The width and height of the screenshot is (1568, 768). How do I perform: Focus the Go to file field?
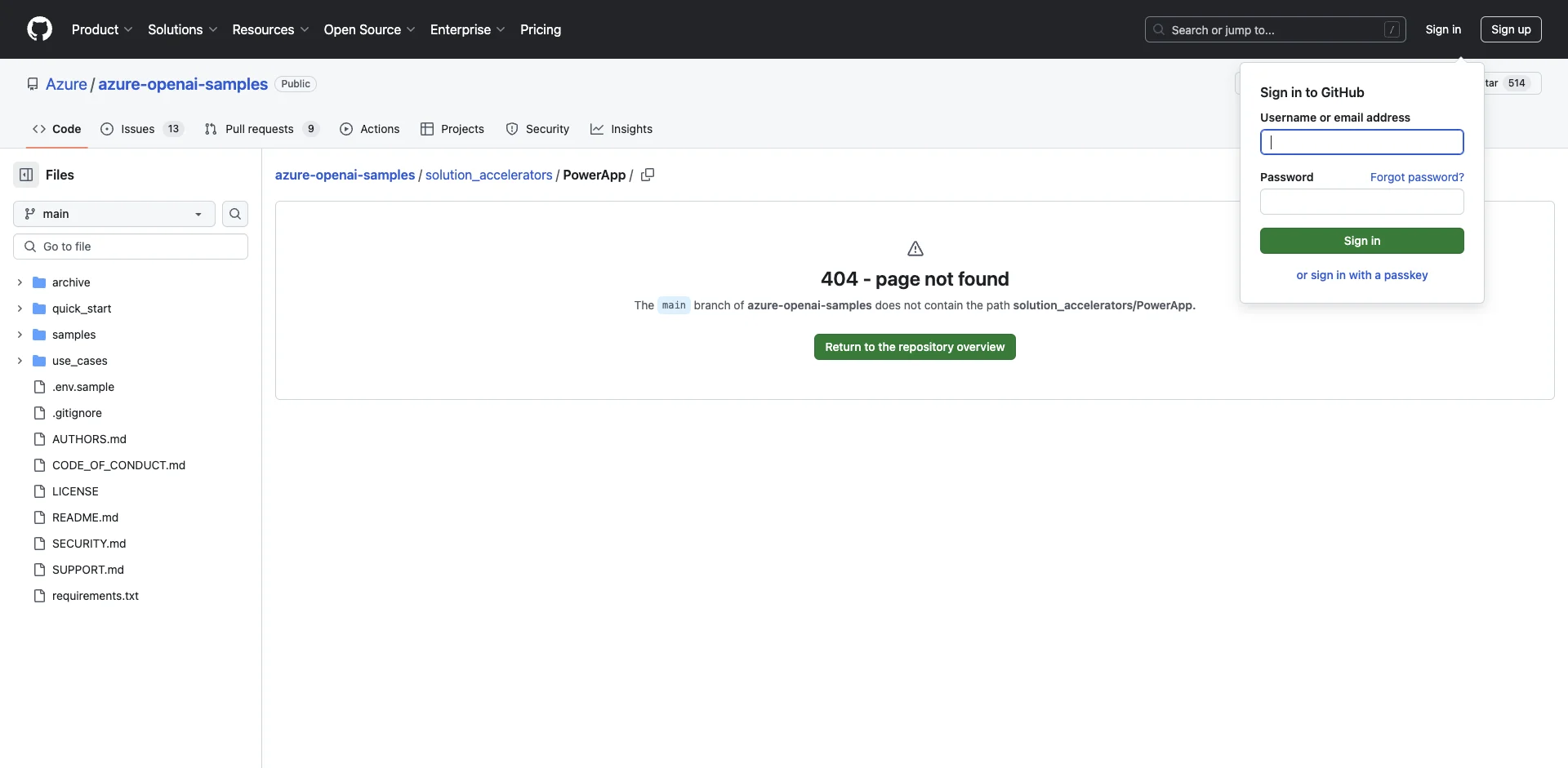point(131,246)
